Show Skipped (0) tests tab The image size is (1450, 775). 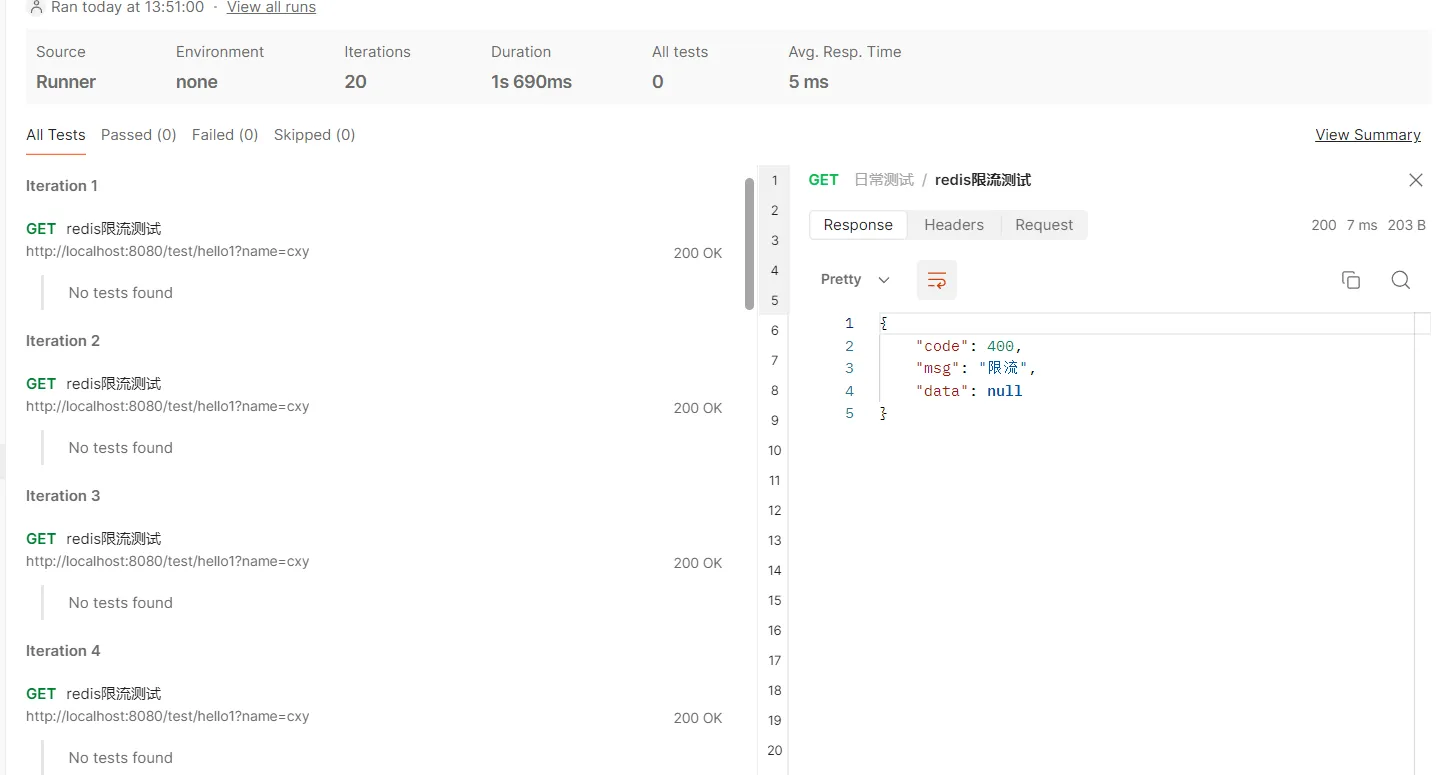click(x=314, y=135)
